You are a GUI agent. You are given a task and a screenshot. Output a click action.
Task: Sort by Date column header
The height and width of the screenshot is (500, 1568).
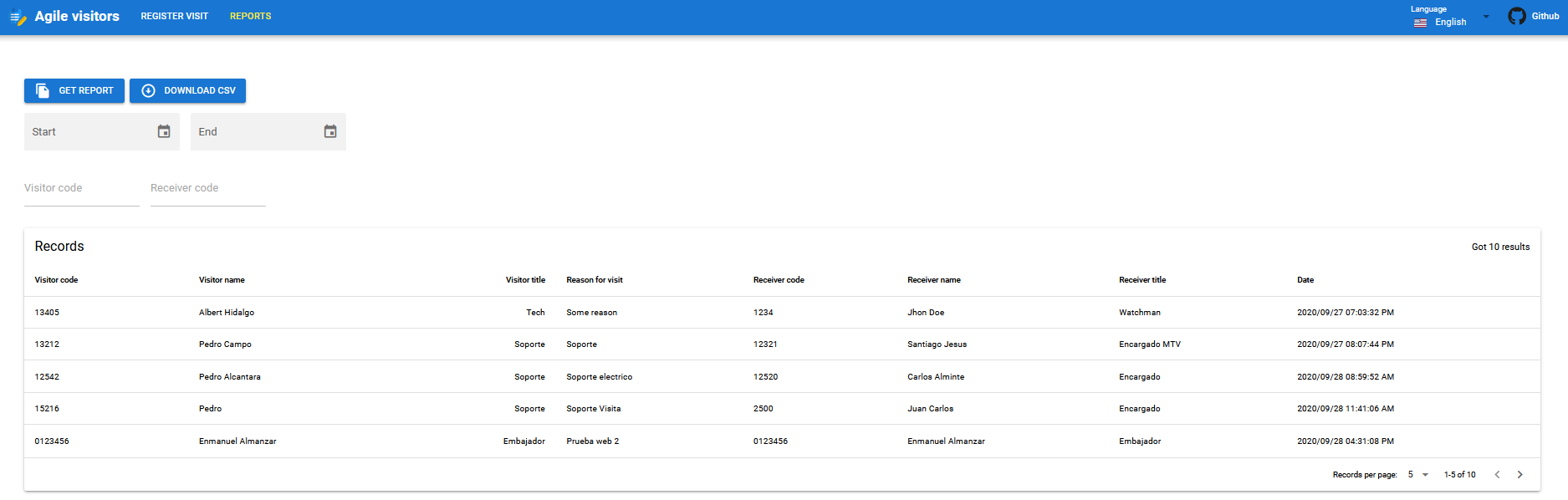[x=1305, y=280]
